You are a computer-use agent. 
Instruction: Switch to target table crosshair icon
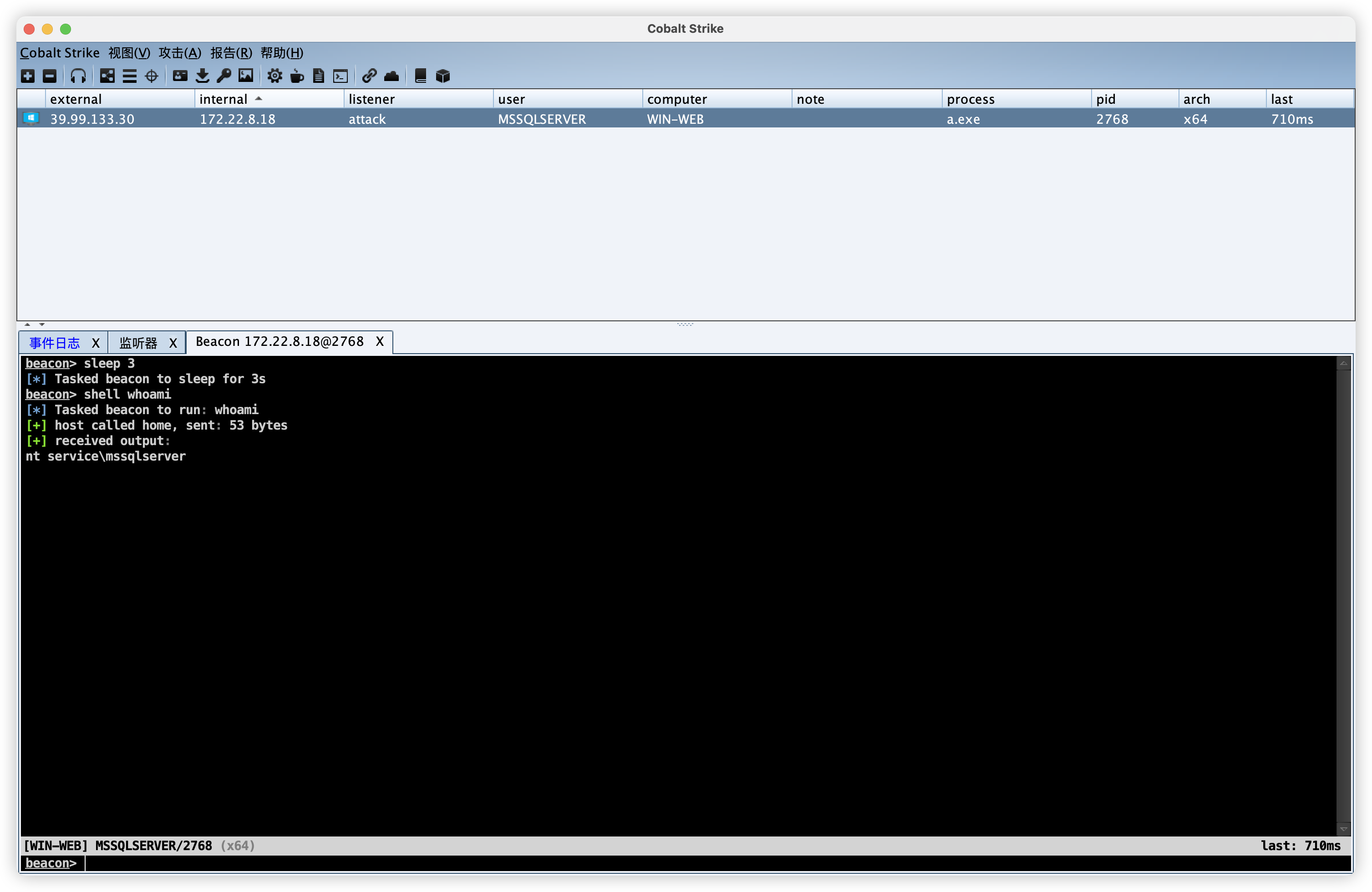(x=152, y=76)
